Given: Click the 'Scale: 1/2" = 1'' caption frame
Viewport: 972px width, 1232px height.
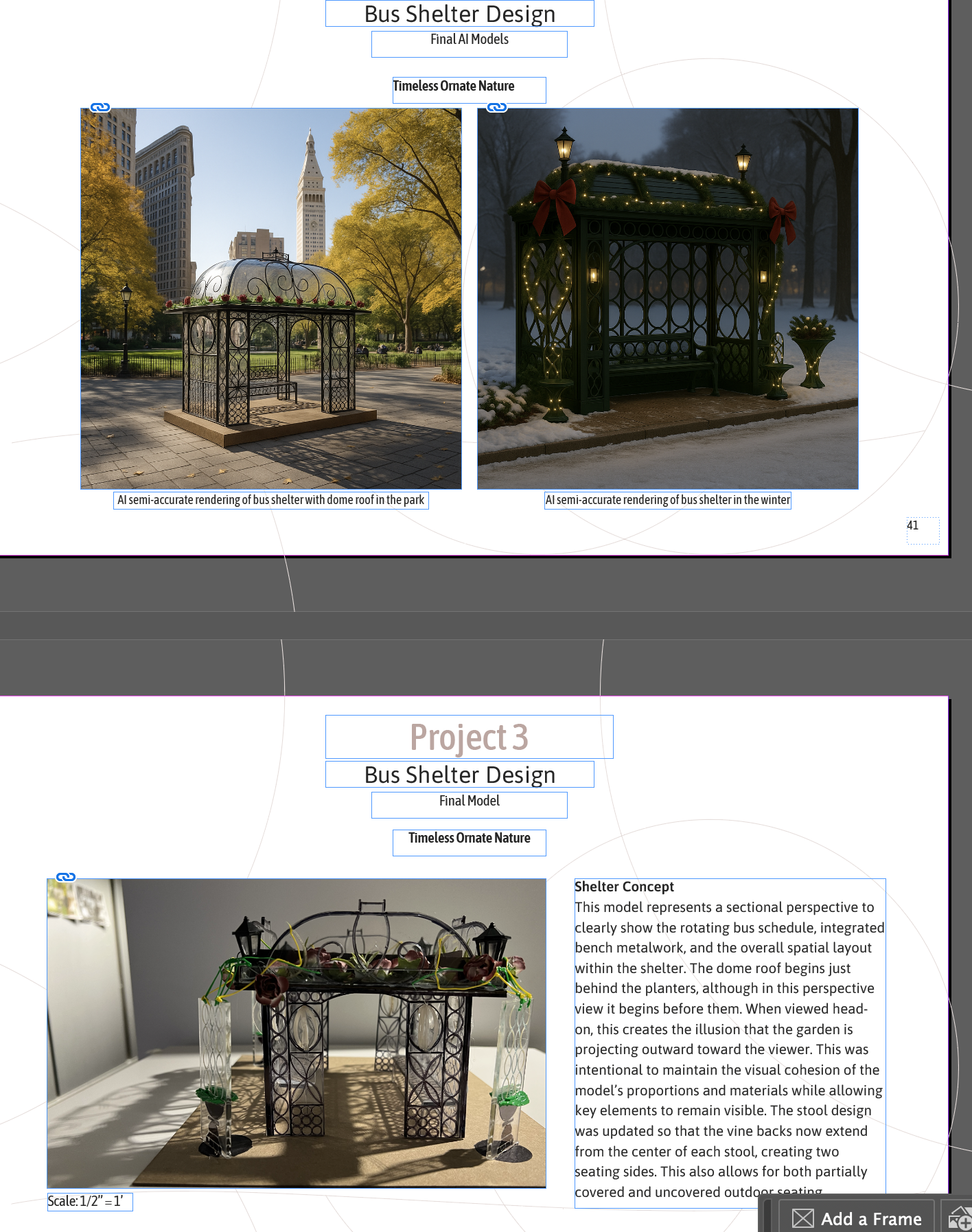Looking at the screenshot, I should tap(89, 1201).
